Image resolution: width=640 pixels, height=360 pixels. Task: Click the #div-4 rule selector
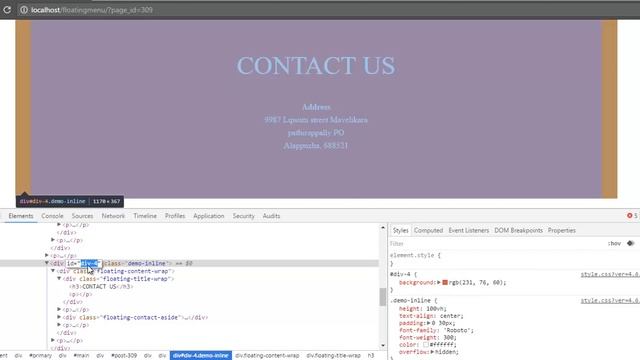coord(400,274)
